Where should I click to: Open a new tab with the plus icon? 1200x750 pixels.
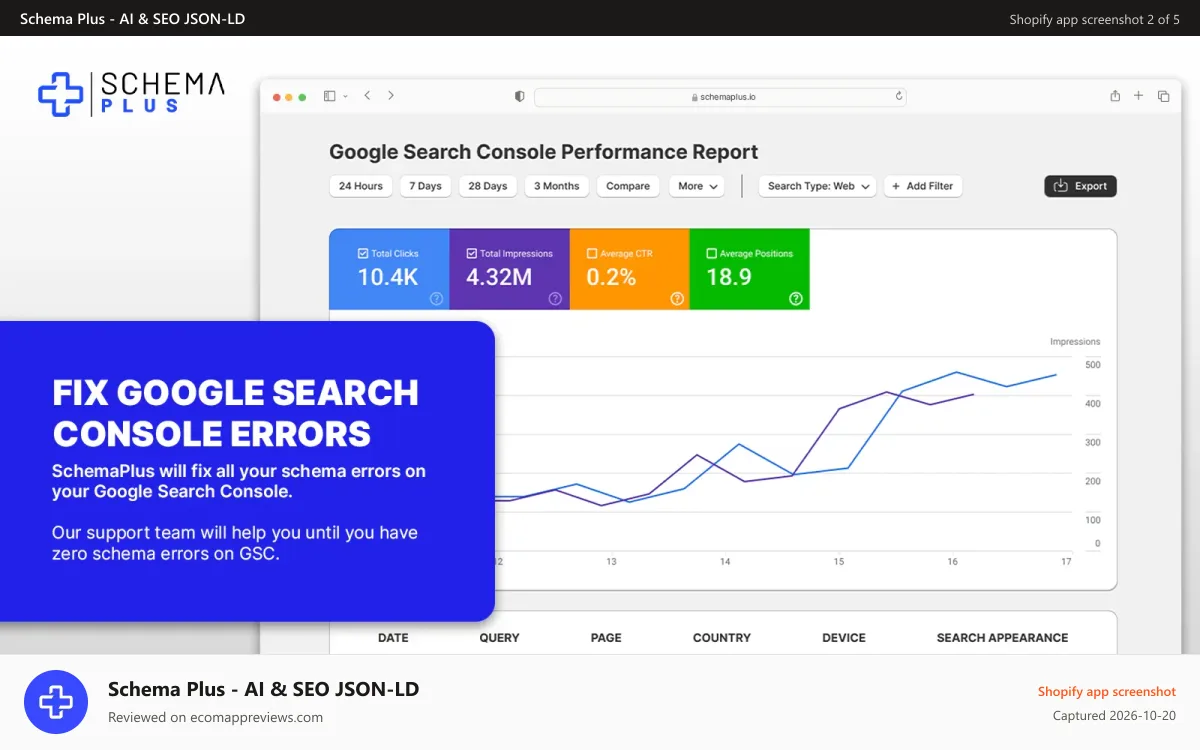pyautogui.click(x=1138, y=96)
